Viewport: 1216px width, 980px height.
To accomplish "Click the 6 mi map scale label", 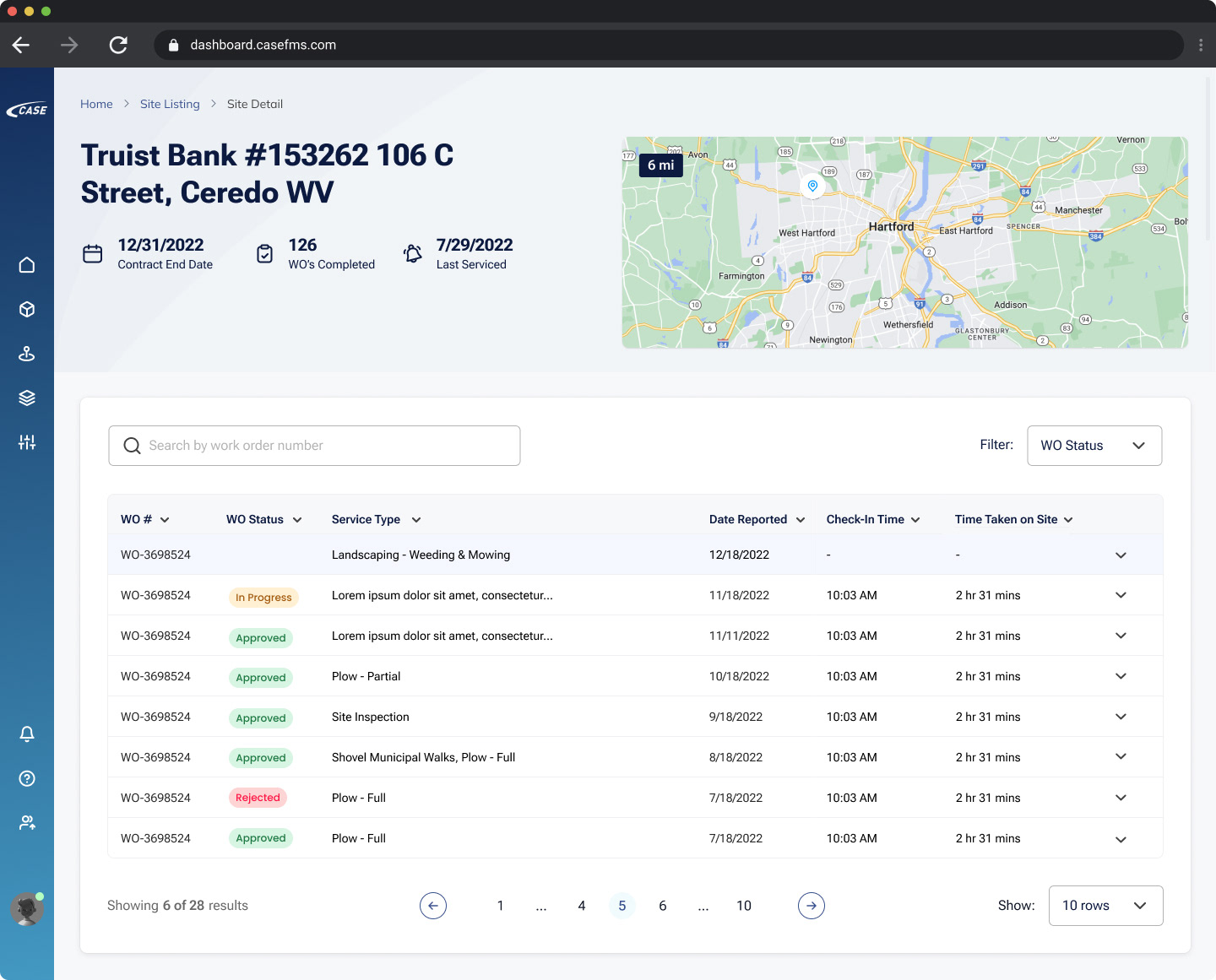I will tap(661, 165).
